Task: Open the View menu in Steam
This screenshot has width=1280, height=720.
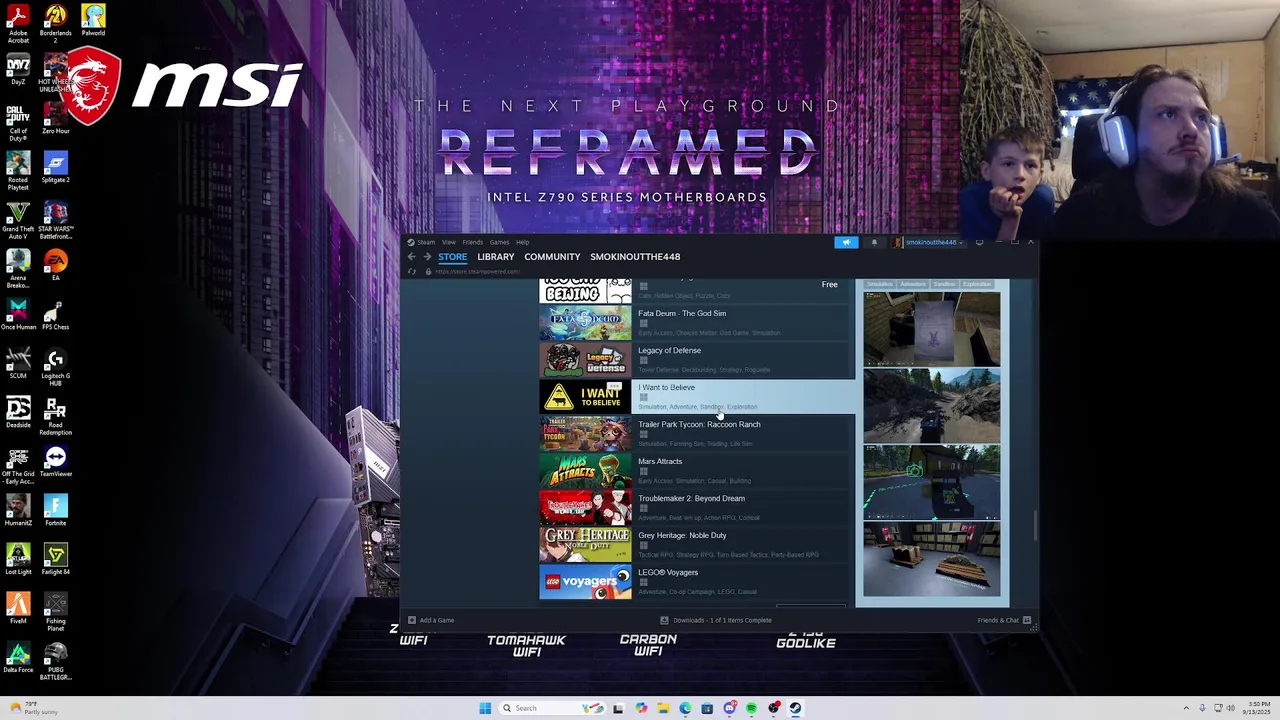Action: pos(449,242)
